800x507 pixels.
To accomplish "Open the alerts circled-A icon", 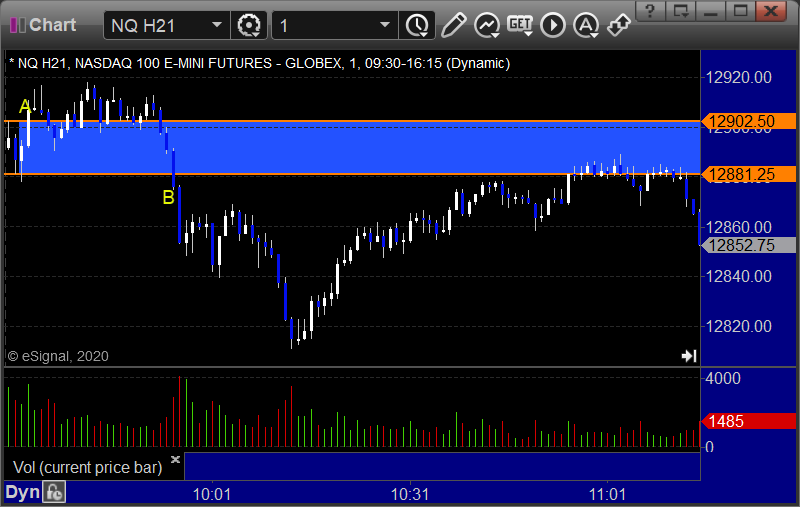I will tap(586, 25).
